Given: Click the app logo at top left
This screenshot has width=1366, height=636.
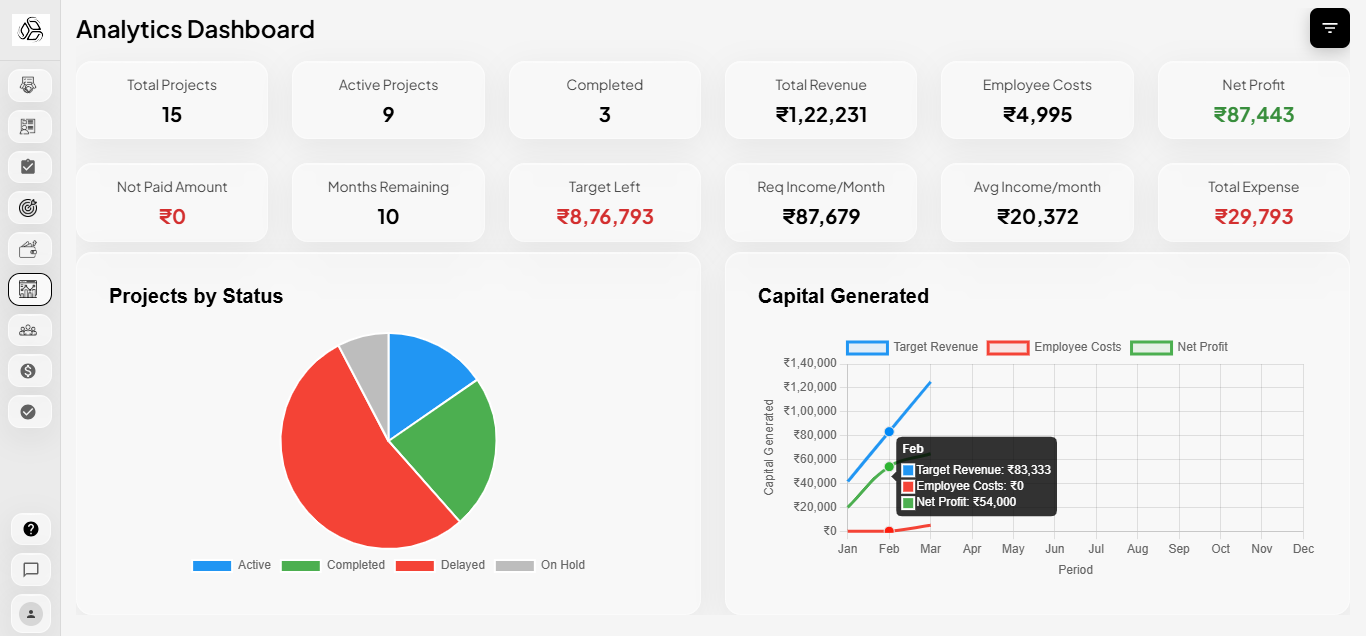Looking at the screenshot, I should tap(29, 29).
